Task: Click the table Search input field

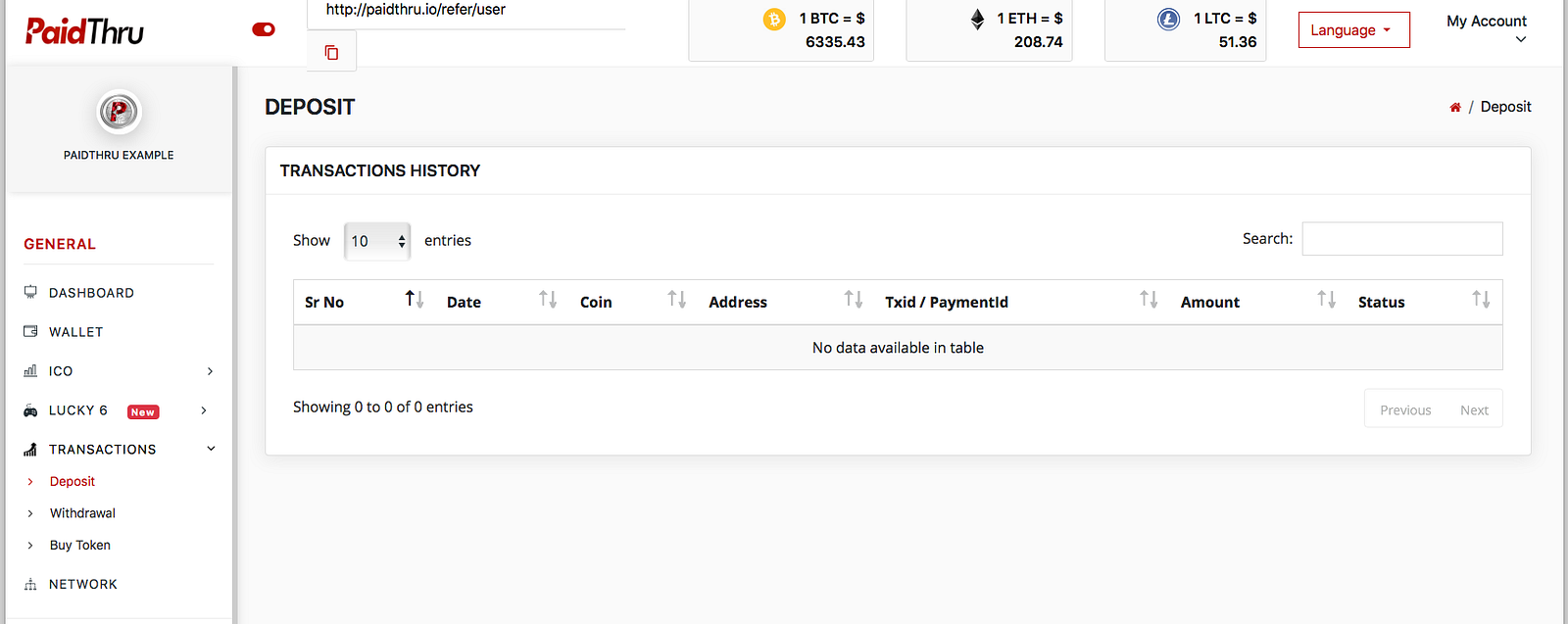Action: coord(1402,239)
